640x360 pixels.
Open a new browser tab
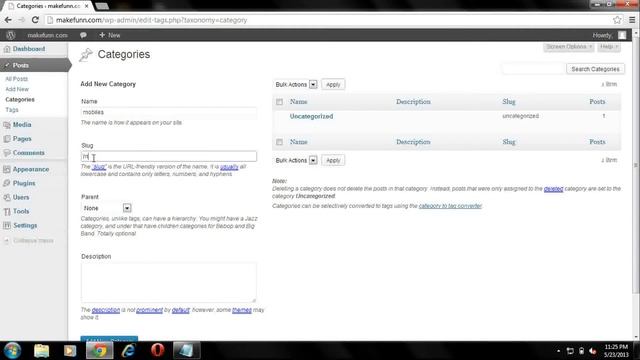pos(102,6)
